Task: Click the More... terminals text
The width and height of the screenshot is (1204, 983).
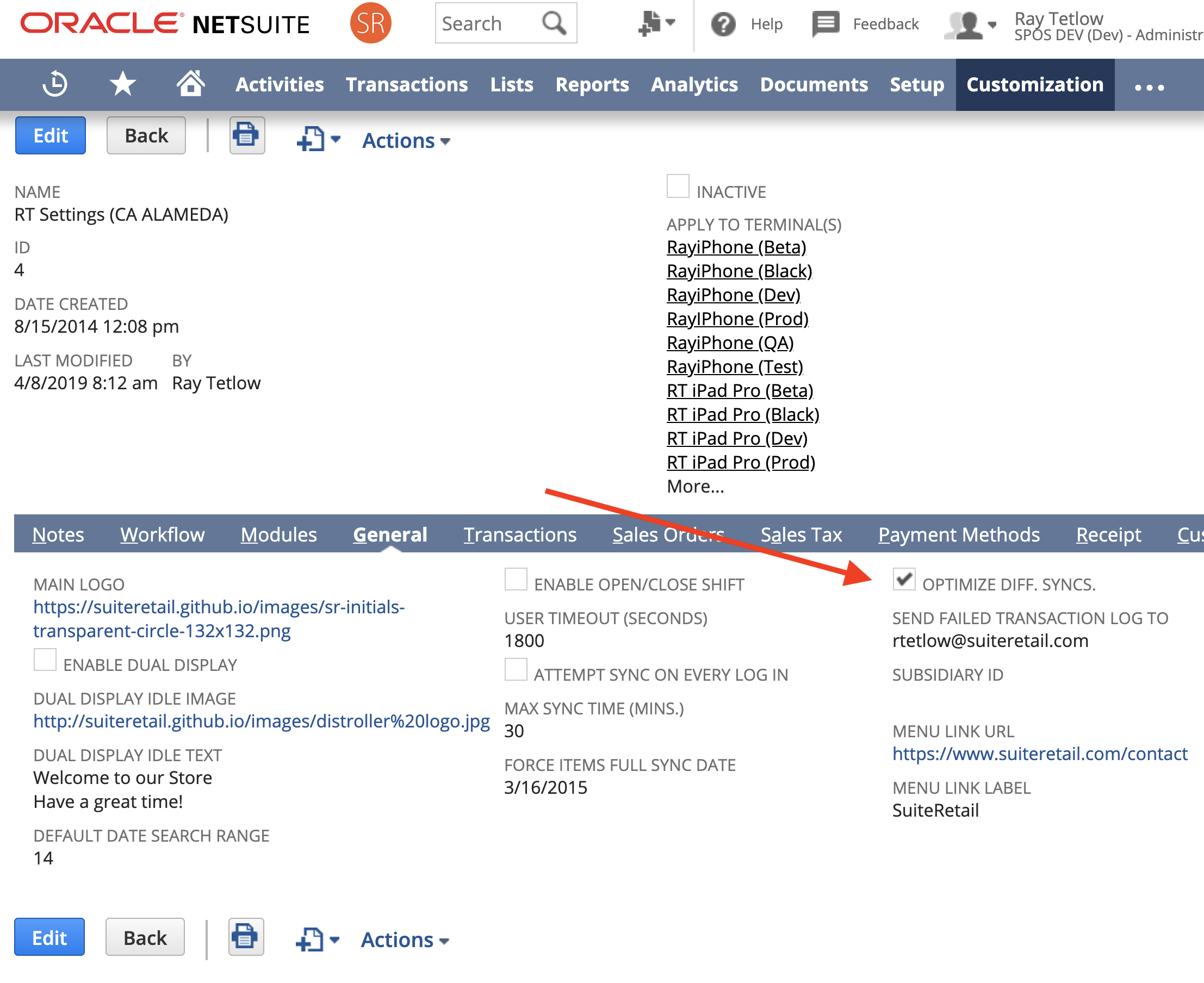Action: (695, 486)
